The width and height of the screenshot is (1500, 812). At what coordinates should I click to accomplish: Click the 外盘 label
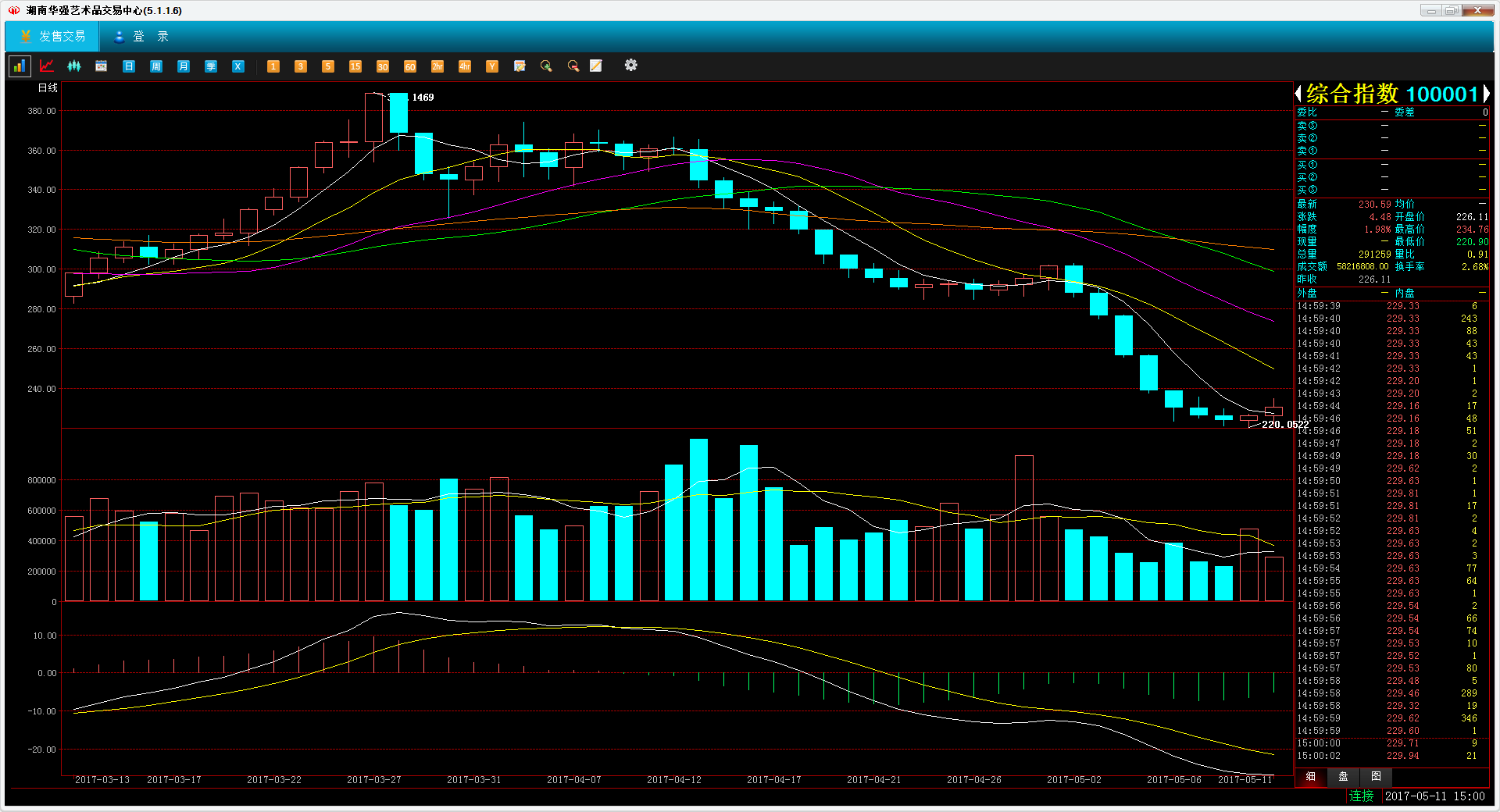[x=1307, y=294]
